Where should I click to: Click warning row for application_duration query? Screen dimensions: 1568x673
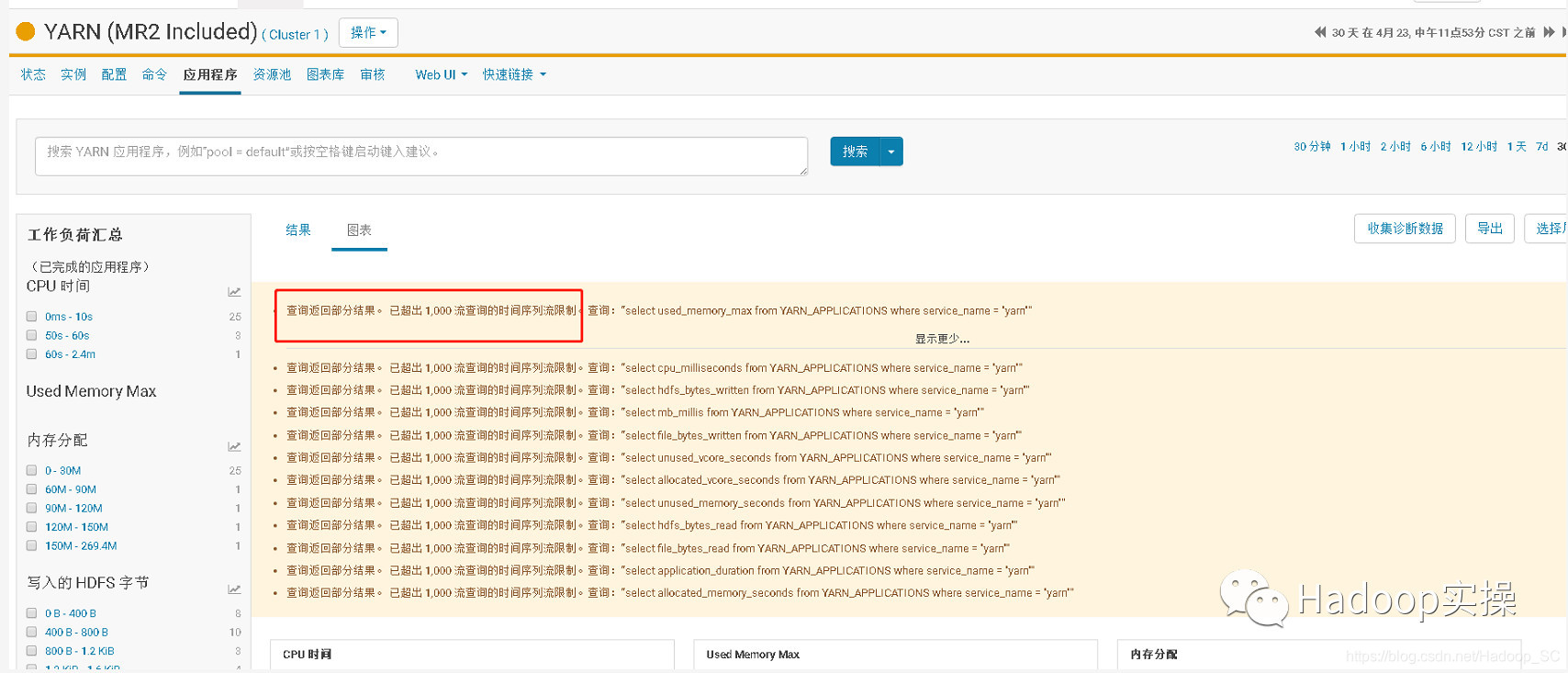660,570
